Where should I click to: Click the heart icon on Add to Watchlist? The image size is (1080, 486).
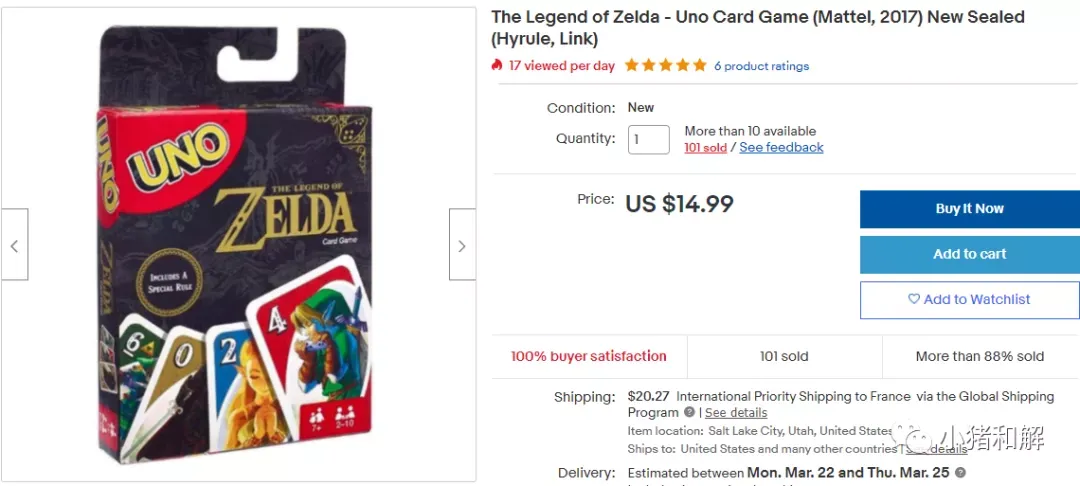click(x=914, y=299)
